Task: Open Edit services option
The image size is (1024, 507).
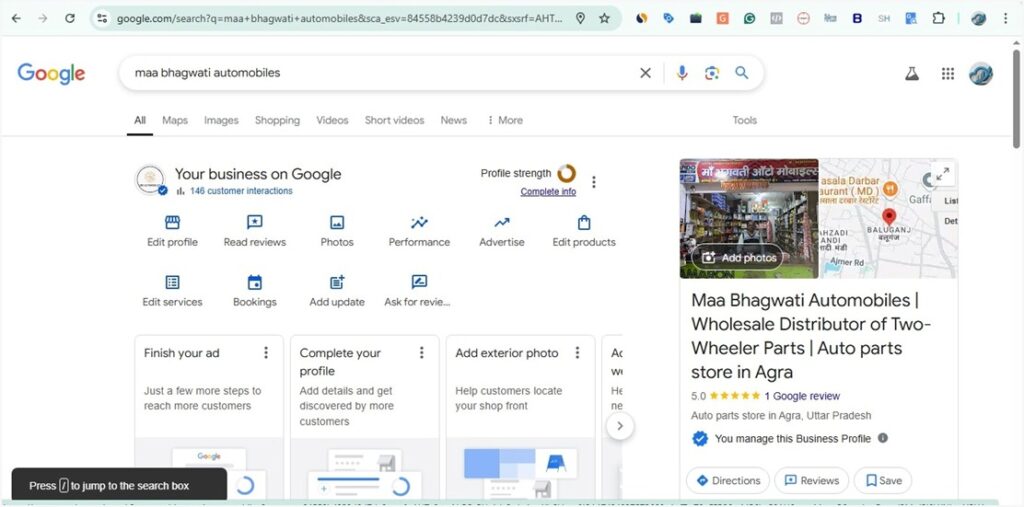Action: [172, 291]
